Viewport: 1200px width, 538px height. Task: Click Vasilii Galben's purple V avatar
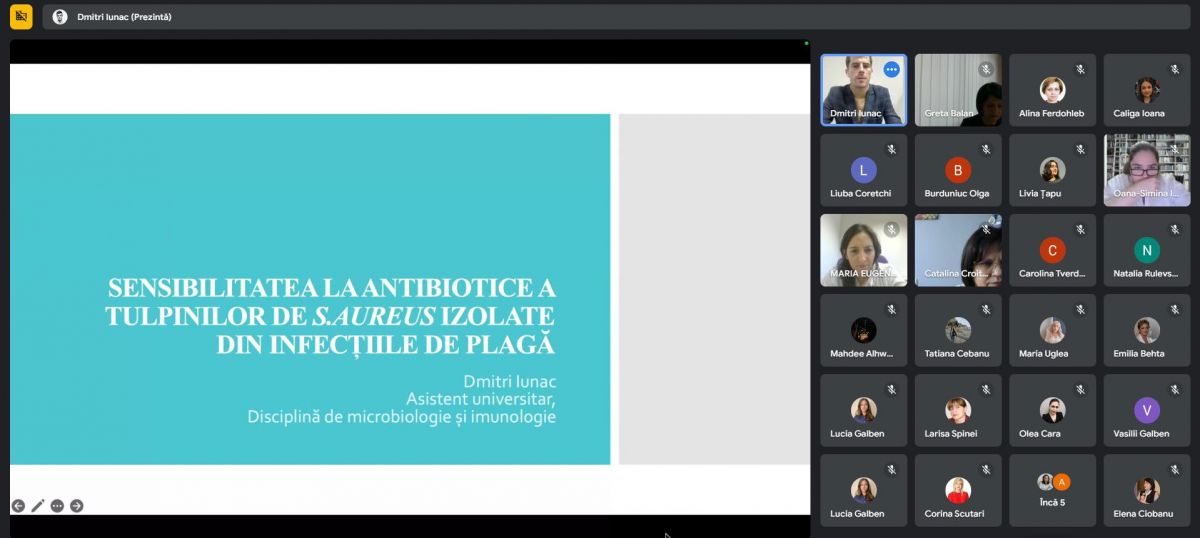coord(1146,410)
